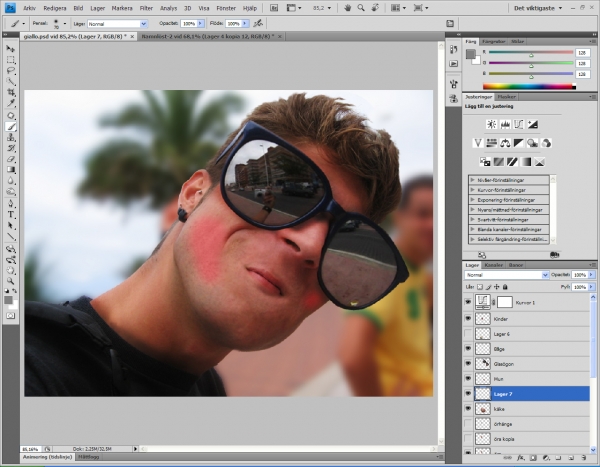This screenshot has width=600, height=467.
Task: Expand Exponering-förinställningar presets
Action: tap(473, 200)
